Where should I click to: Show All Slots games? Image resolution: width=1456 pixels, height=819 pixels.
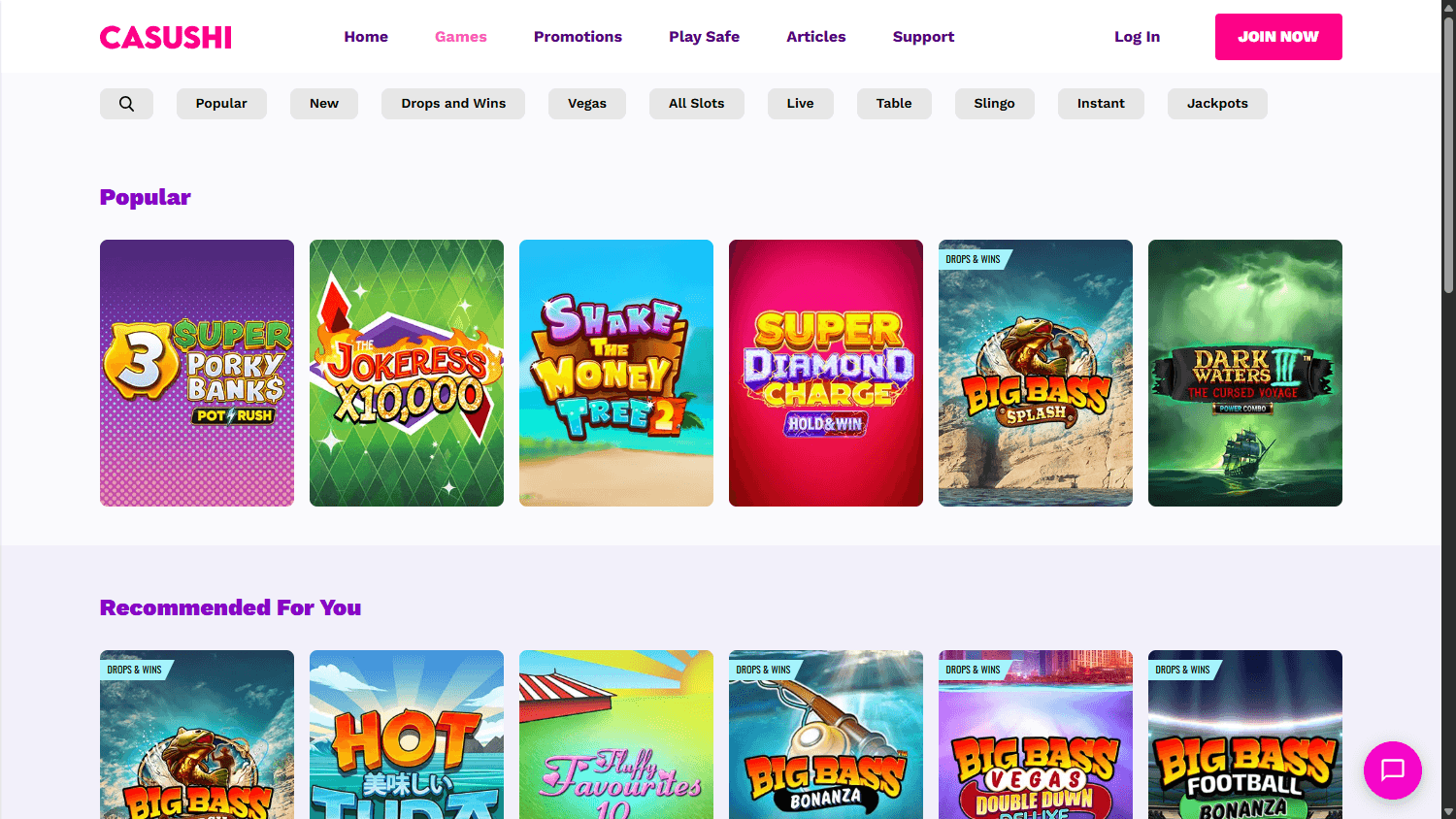pyautogui.click(x=697, y=104)
